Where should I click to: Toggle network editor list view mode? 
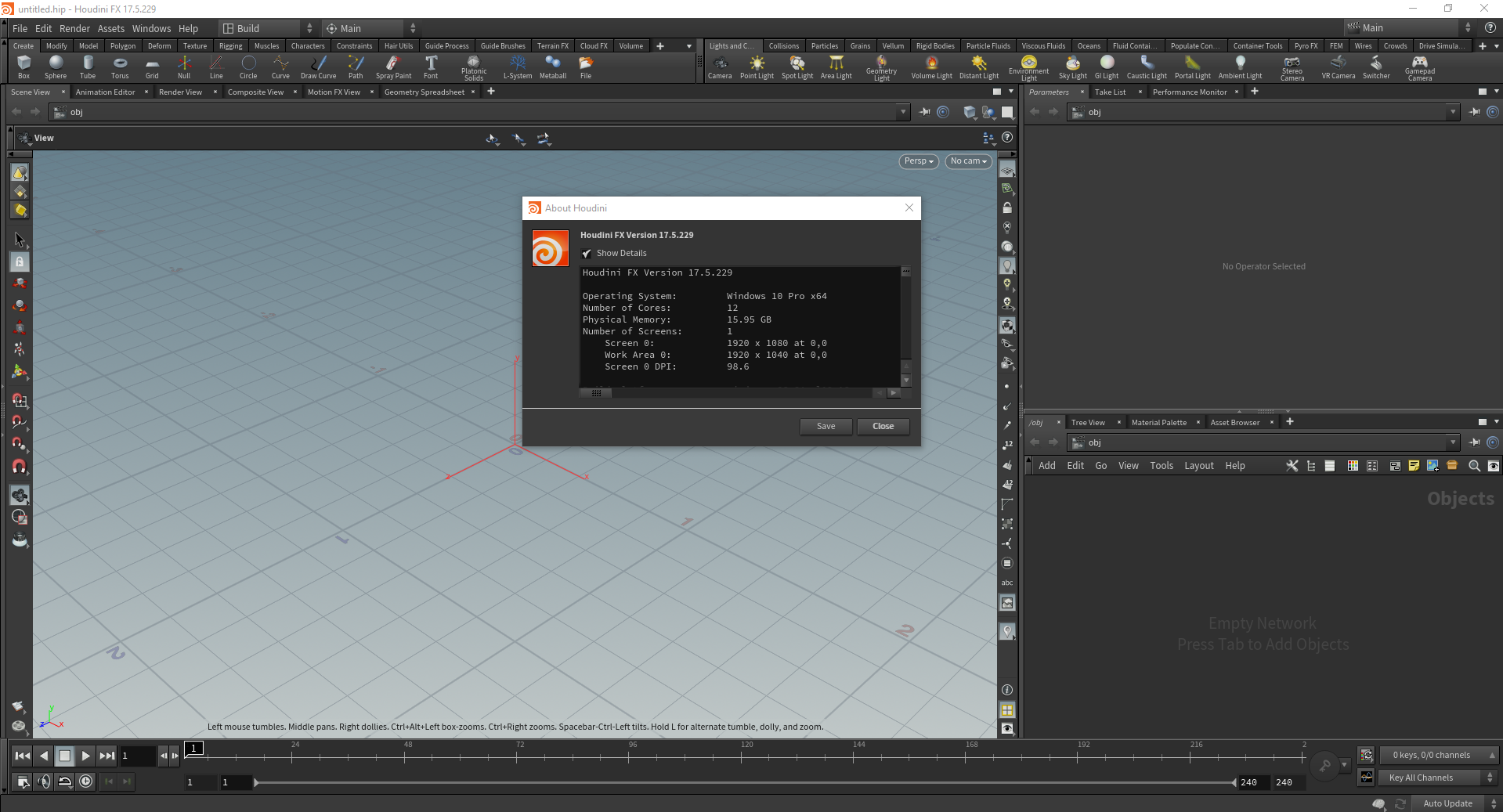click(1329, 466)
